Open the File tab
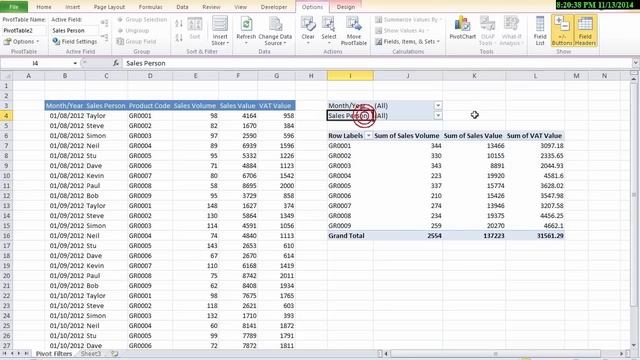 [14, 7]
